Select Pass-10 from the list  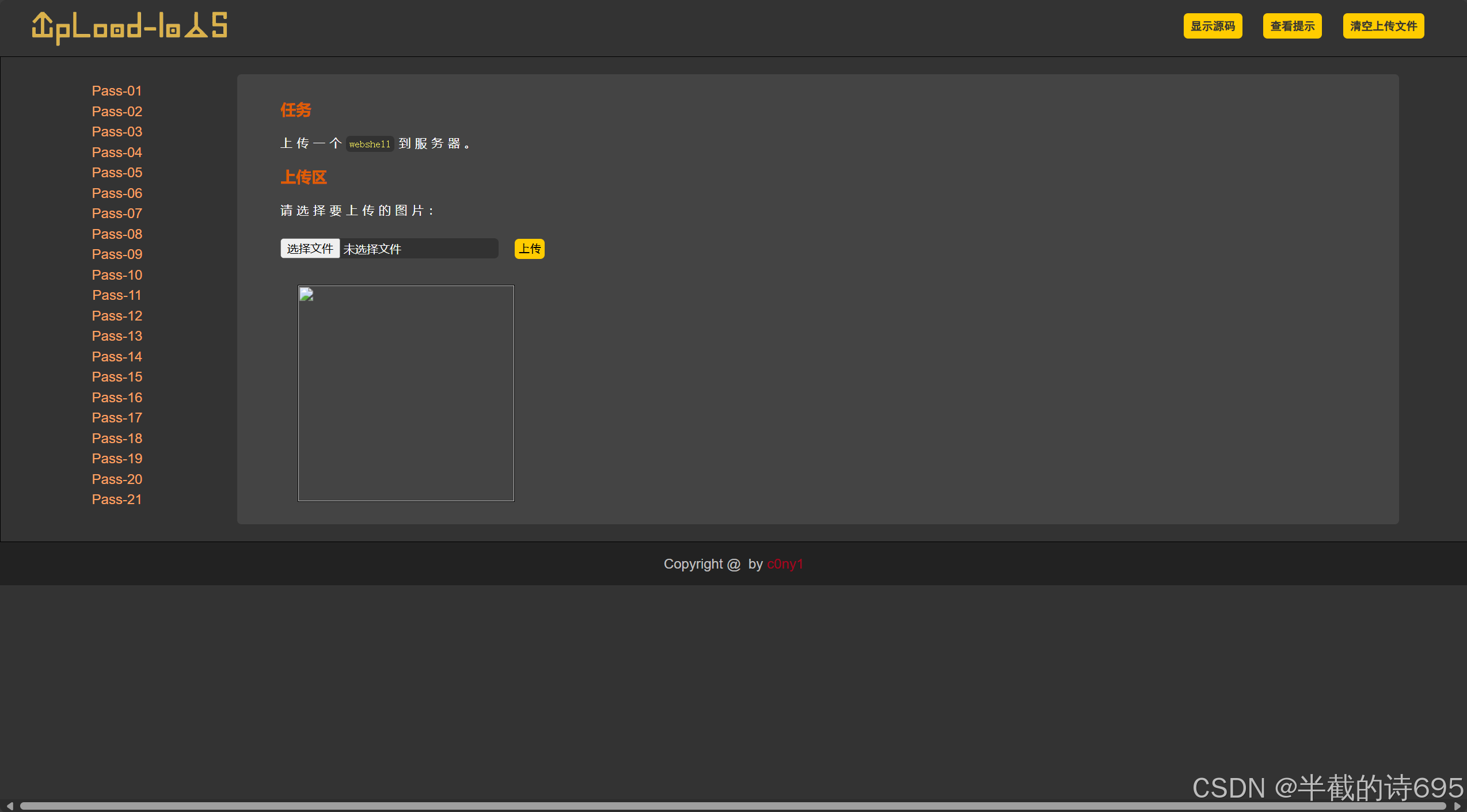click(117, 275)
